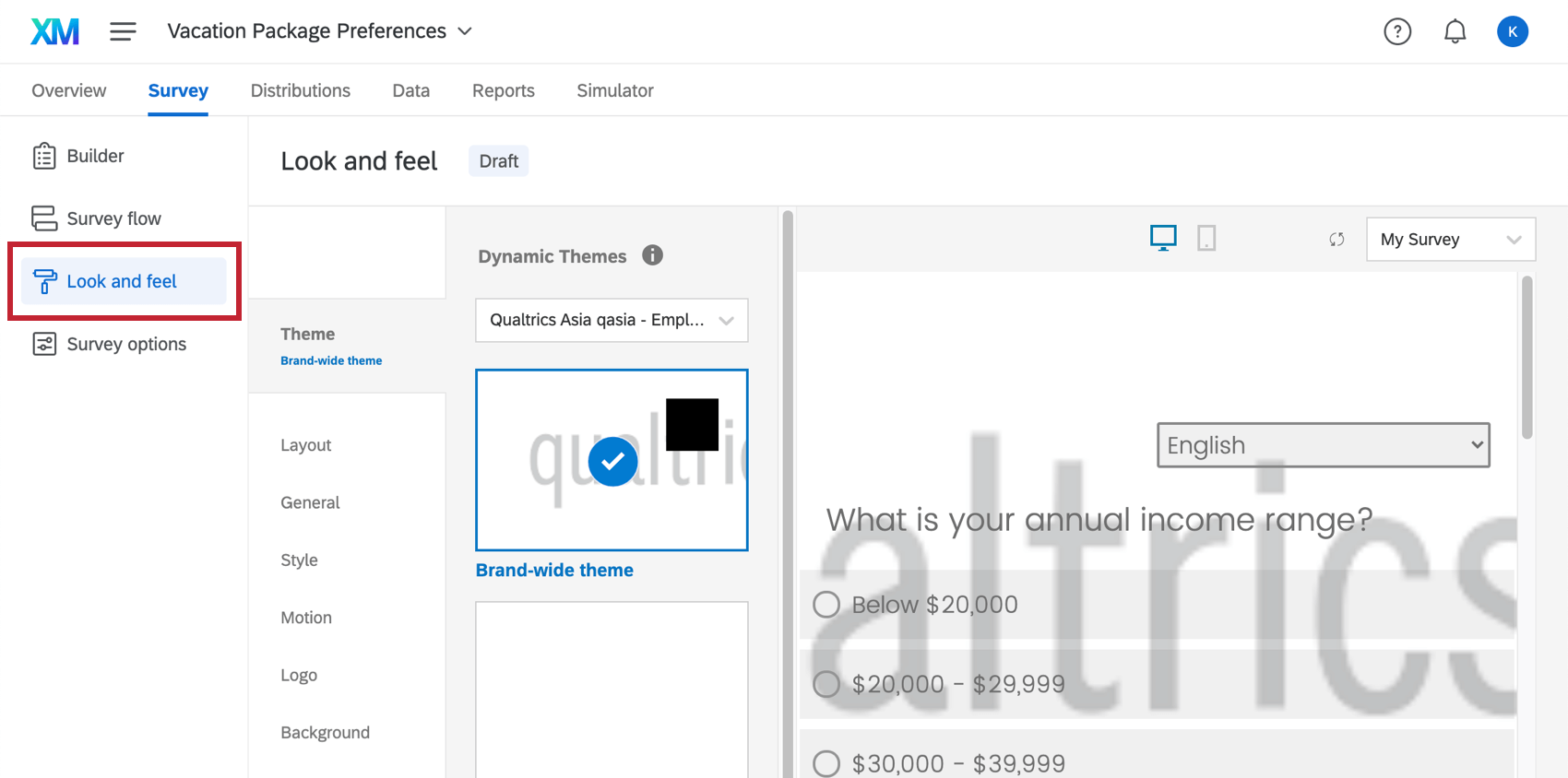Show Dynamic Themes info tooltip icon
1568x778 pixels.
tap(653, 255)
